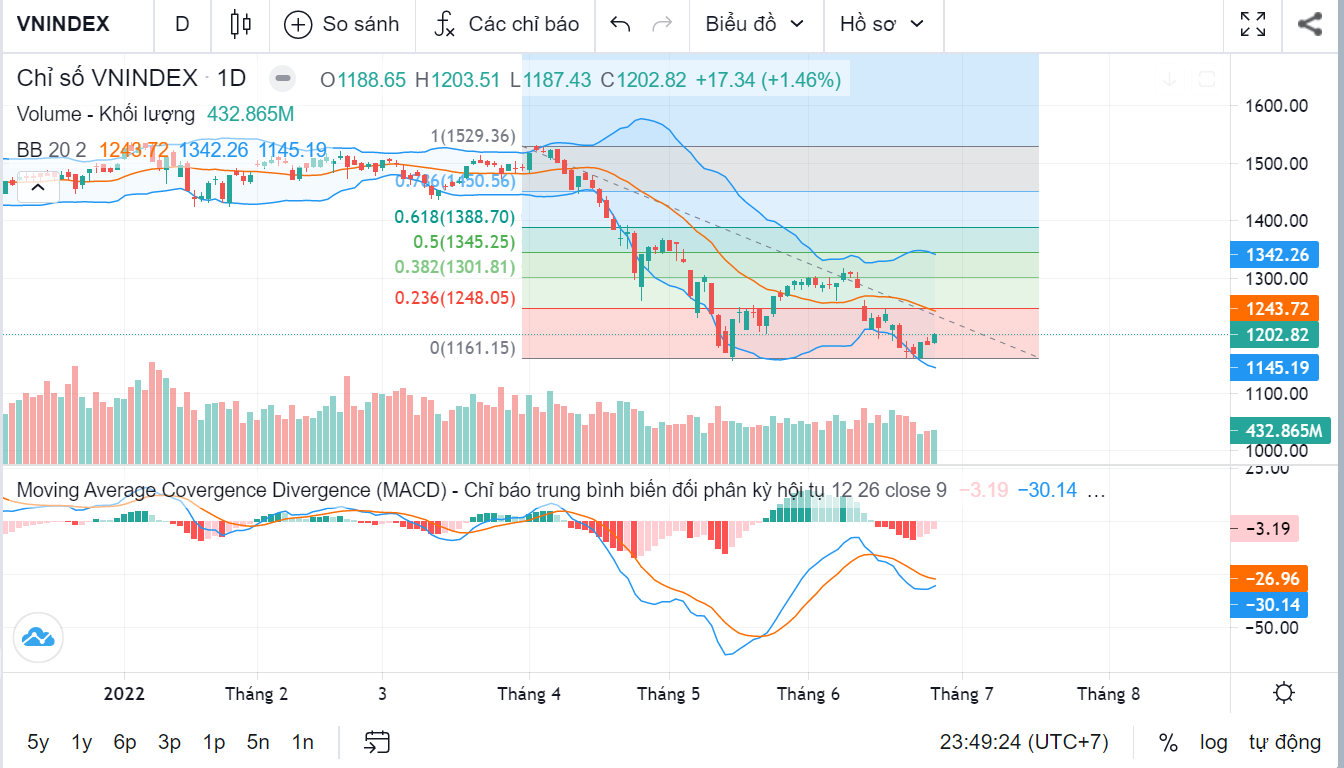
Task: Click the -3.19 MACD histogram label
Action: [x=1266, y=529]
